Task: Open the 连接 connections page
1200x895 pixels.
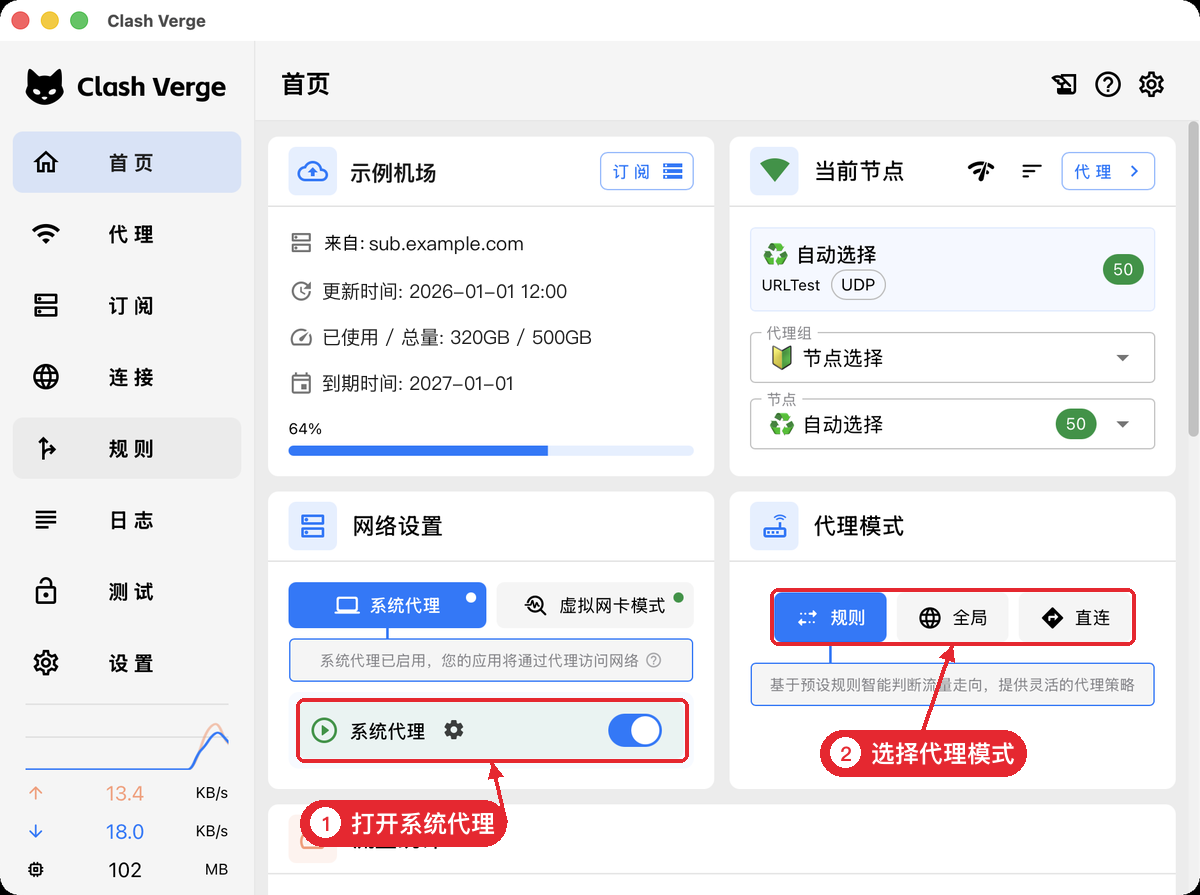Action: (127, 377)
